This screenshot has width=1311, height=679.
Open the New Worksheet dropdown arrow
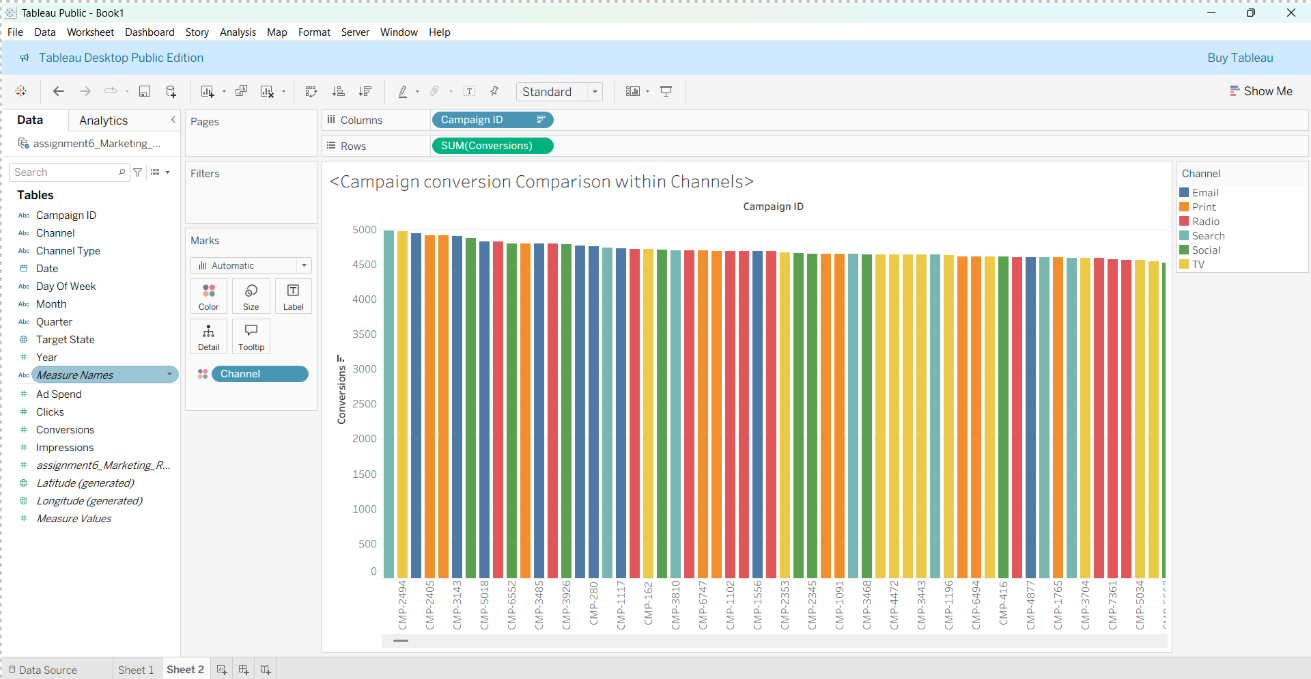pyautogui.click(x=223, y=92)
